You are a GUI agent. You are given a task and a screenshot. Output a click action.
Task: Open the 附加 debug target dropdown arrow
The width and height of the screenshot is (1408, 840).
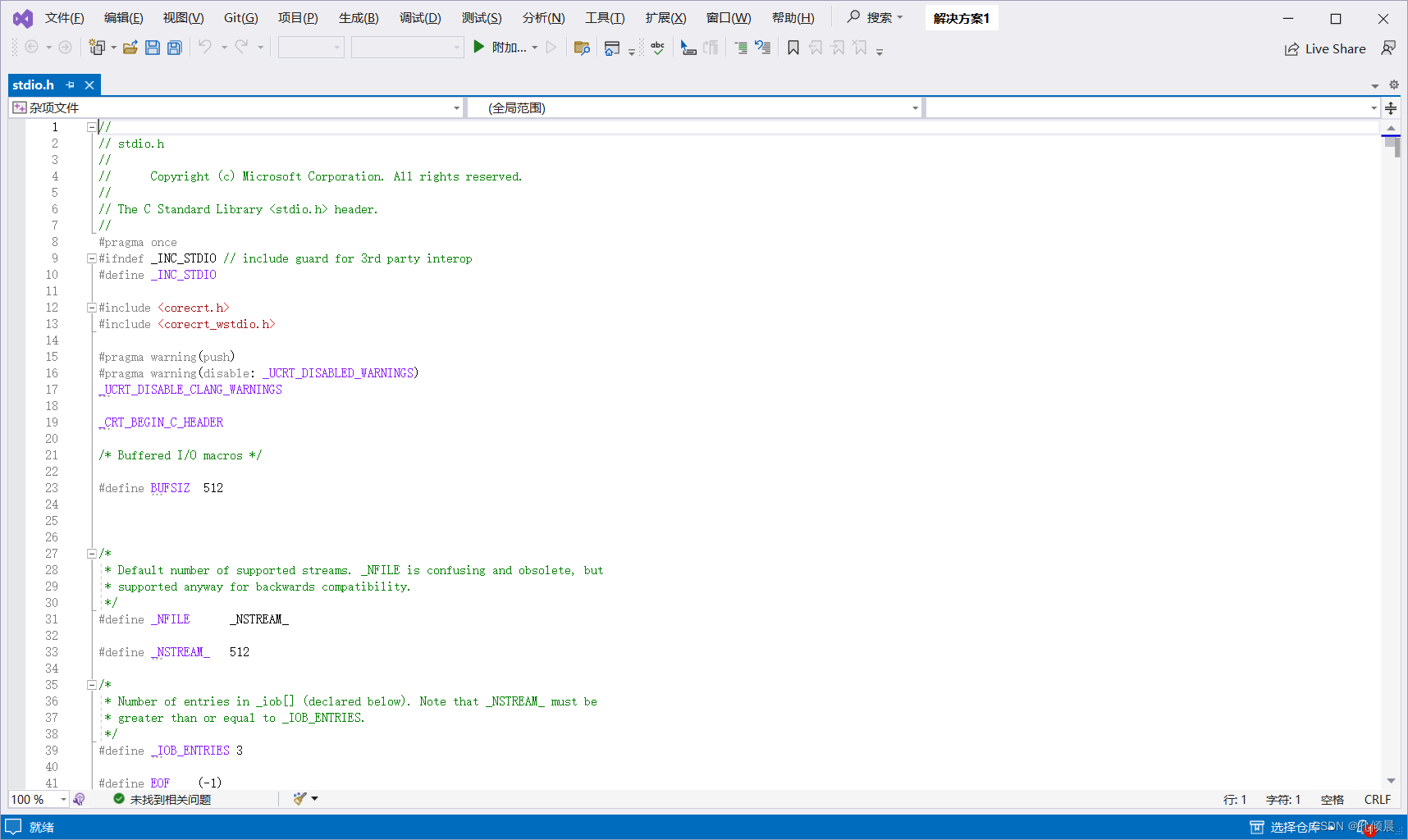click(535, 48)
